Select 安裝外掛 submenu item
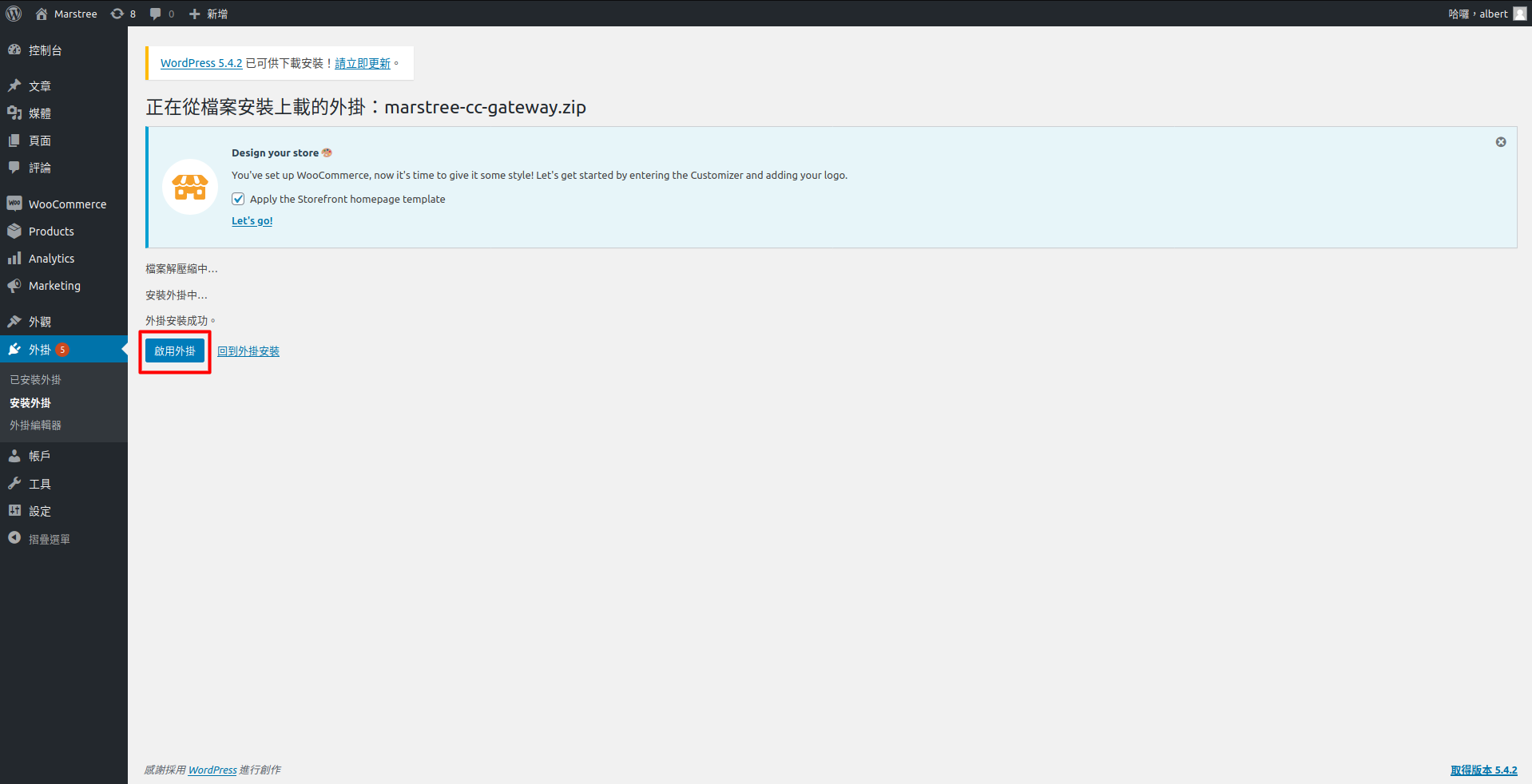The image size is (1532, 784). click(x=30, y=402)
